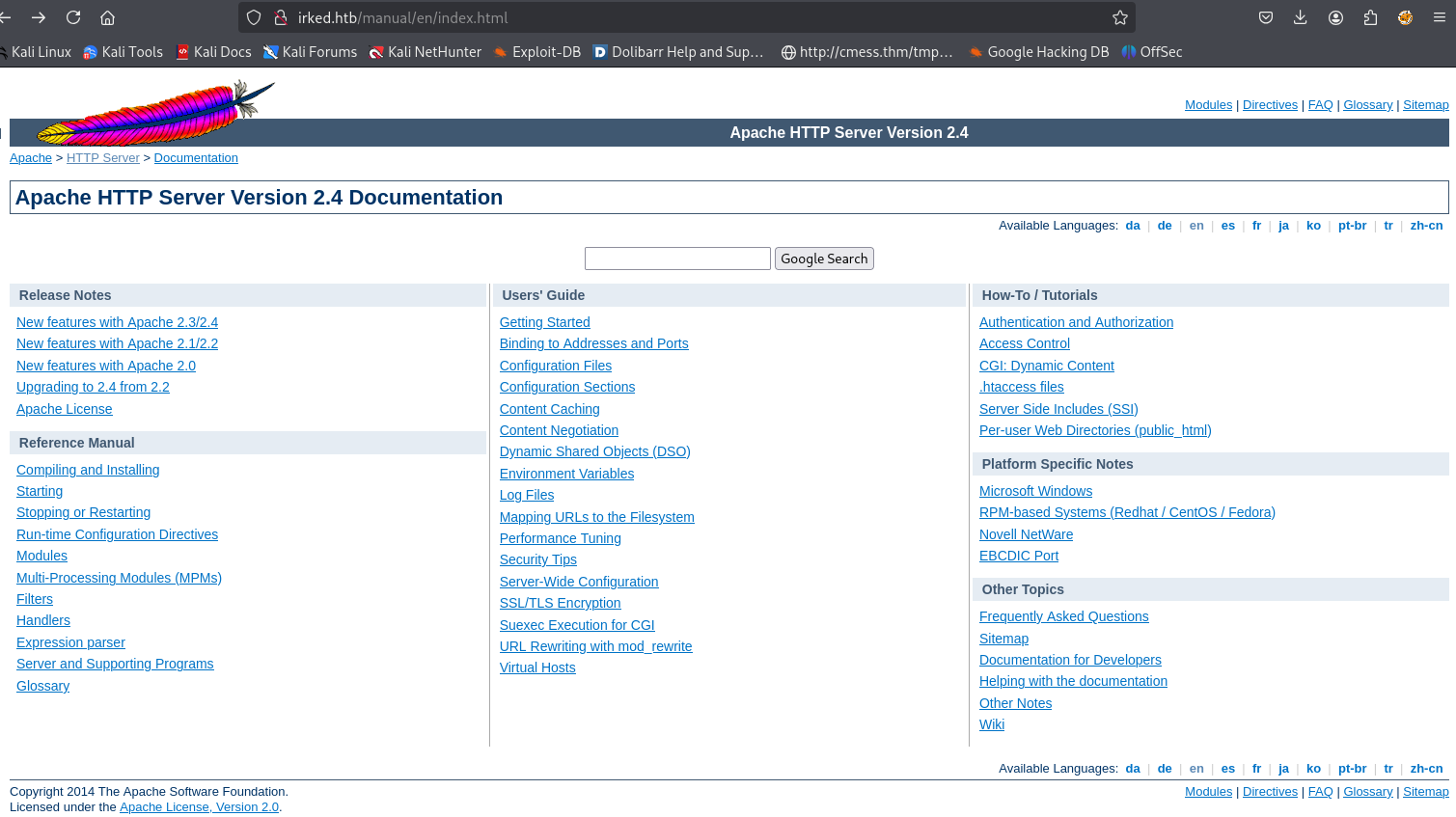Open URL Rewriting with mod_rewrite
1456x817 pixels.
(596, 646)
